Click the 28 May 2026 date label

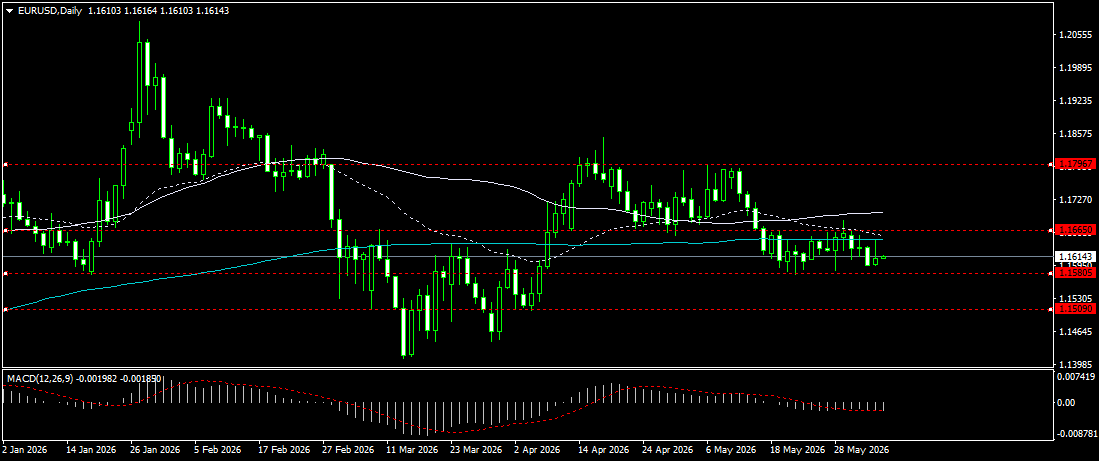pos(860,450)
